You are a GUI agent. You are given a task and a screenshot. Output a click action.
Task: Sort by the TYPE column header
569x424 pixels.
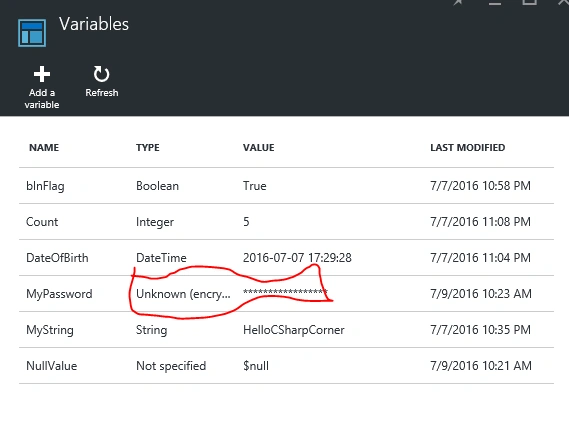[148, 148]
